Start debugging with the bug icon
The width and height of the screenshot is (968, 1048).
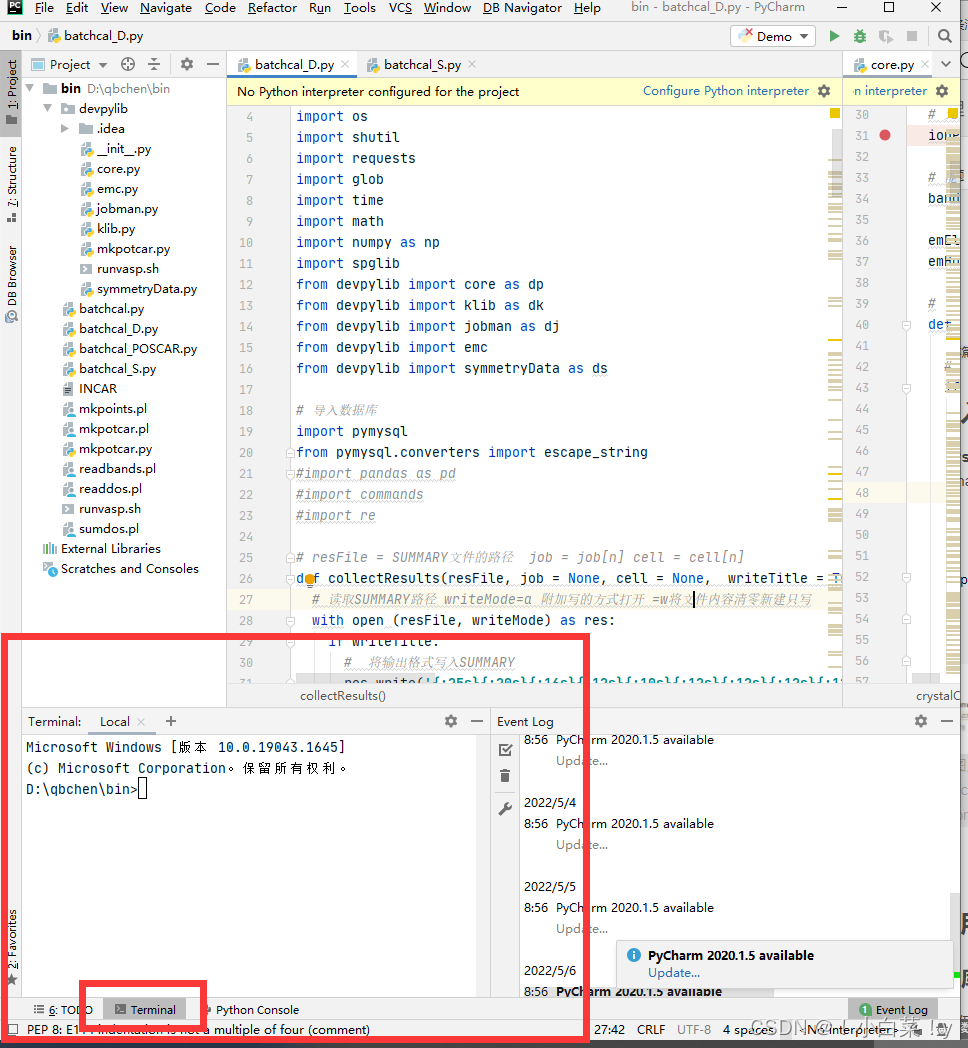pos(860,36)
